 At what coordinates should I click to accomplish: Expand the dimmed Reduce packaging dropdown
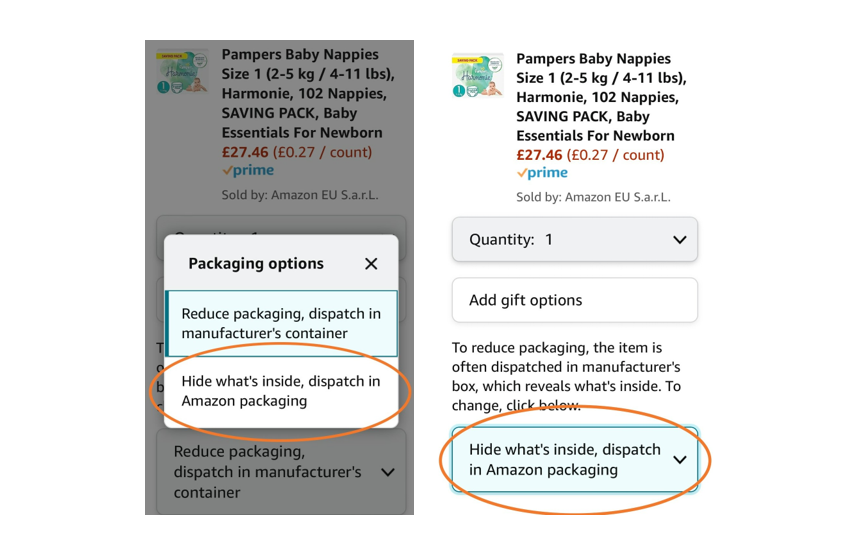[281, 471]
